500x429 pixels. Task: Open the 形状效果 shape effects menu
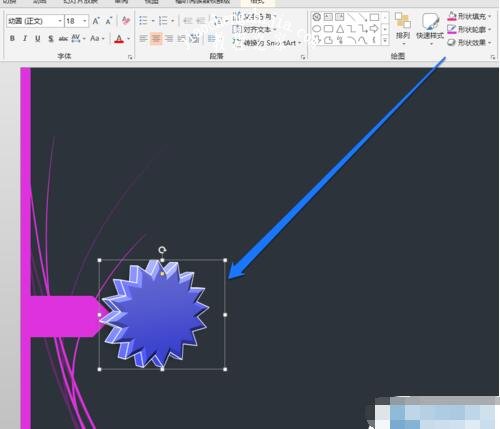(469, 43)
